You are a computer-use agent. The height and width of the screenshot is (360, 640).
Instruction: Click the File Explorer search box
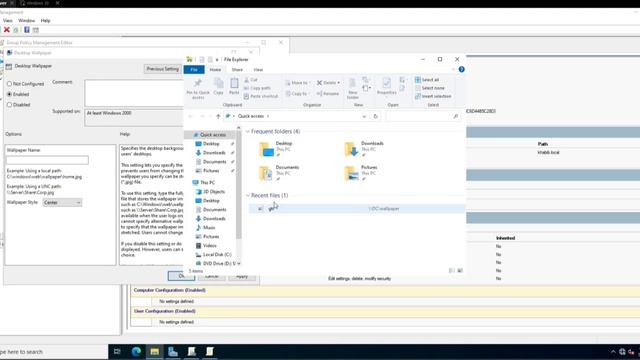(422, 116)
